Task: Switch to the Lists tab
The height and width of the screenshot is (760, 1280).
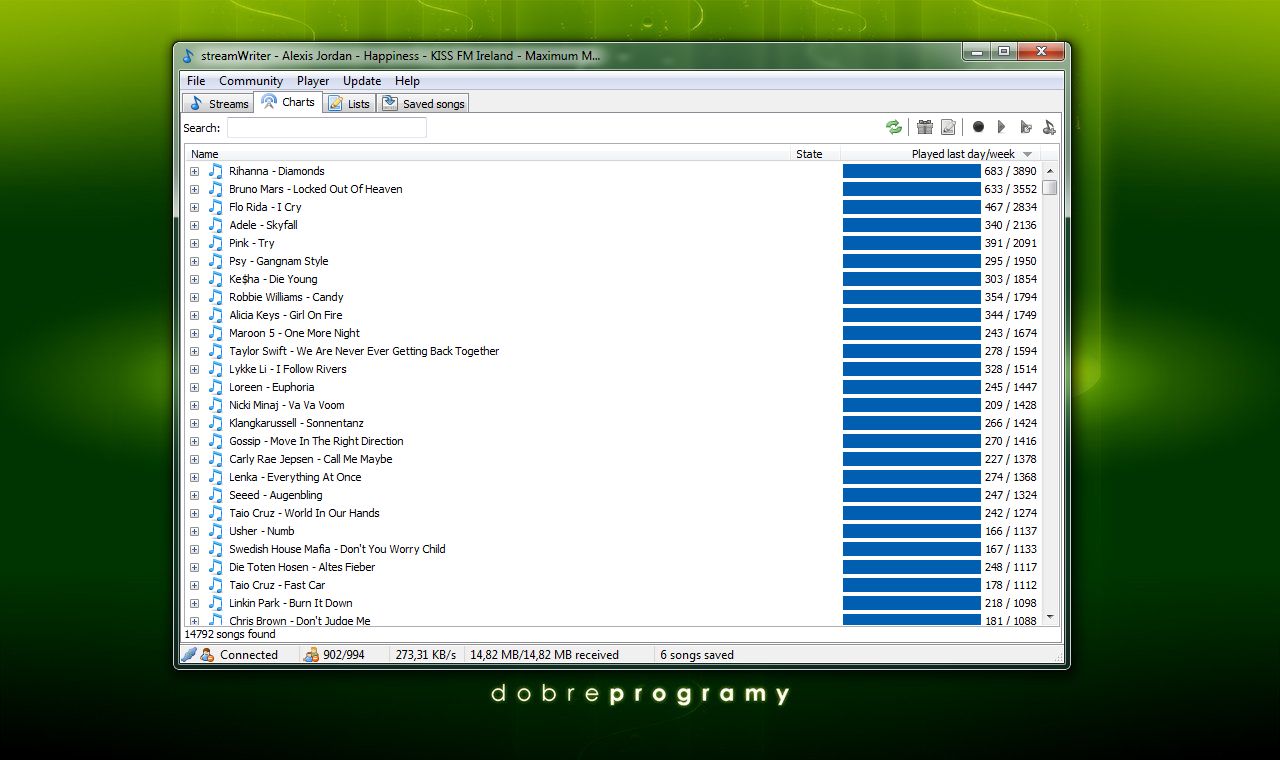Action: click(x=349, y=103)
